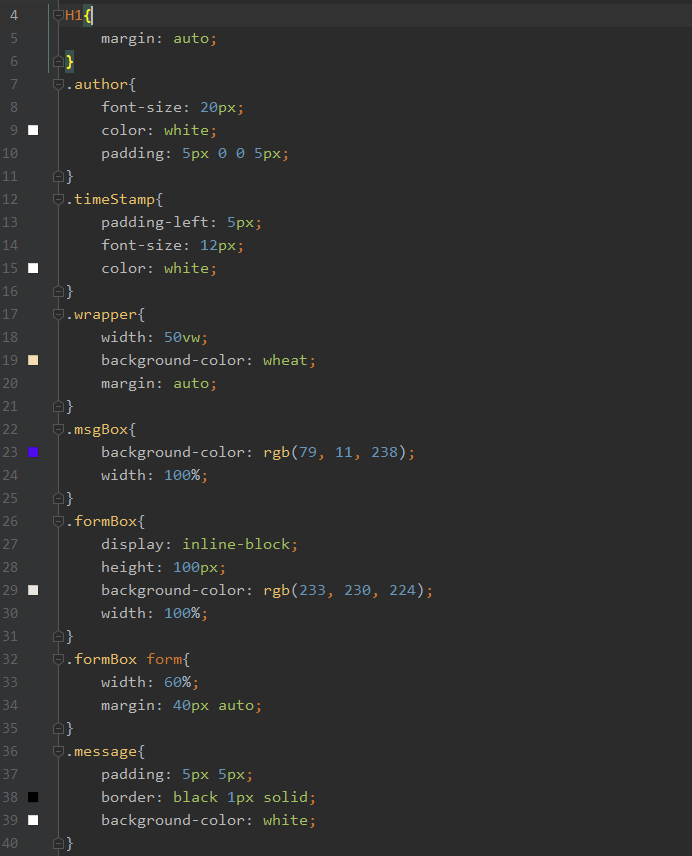Collapse the H1 rule fold marker
This screenshot has height=856, width=692.
[x=58, y=15]
